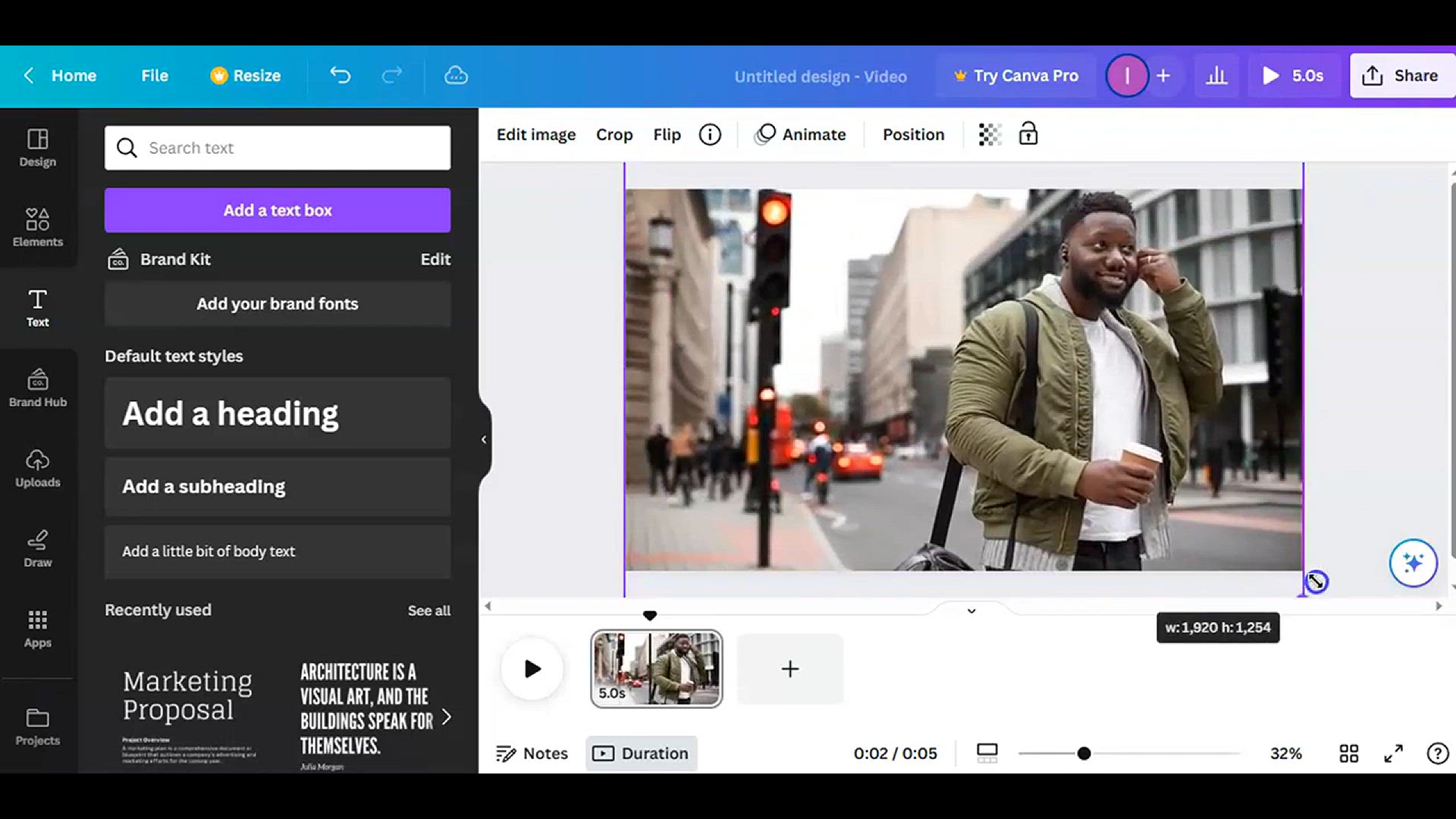Select the 5.0s page thumbnail in timeline

point(657,669)
